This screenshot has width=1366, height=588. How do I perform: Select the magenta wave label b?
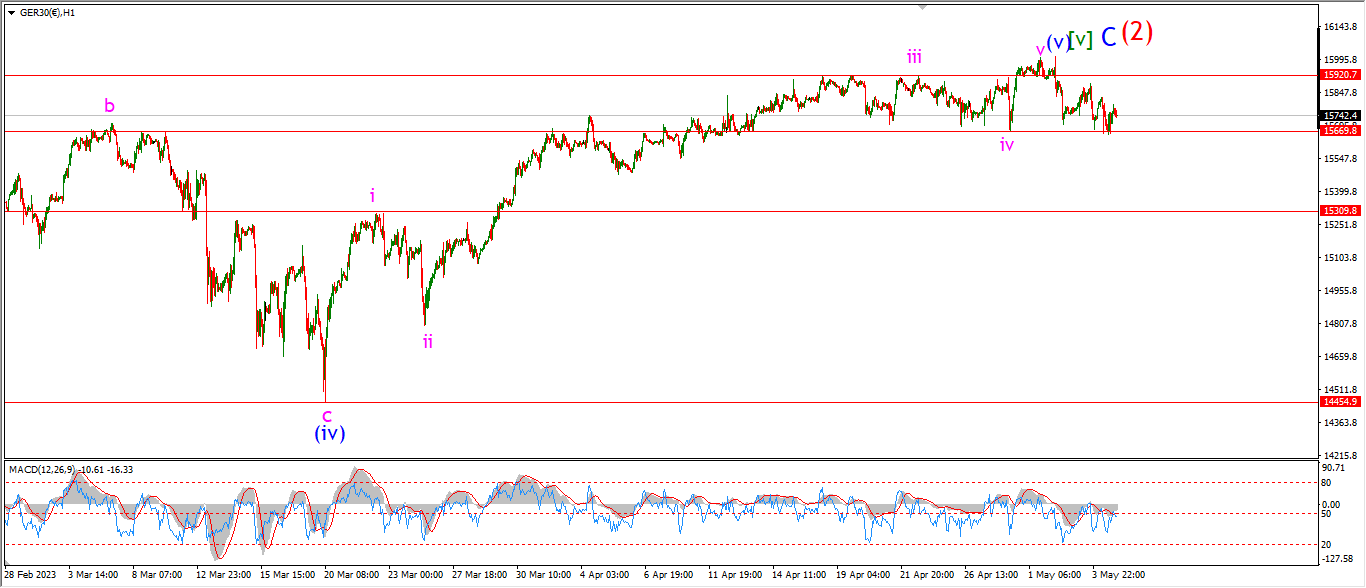[x=109, y=105]
